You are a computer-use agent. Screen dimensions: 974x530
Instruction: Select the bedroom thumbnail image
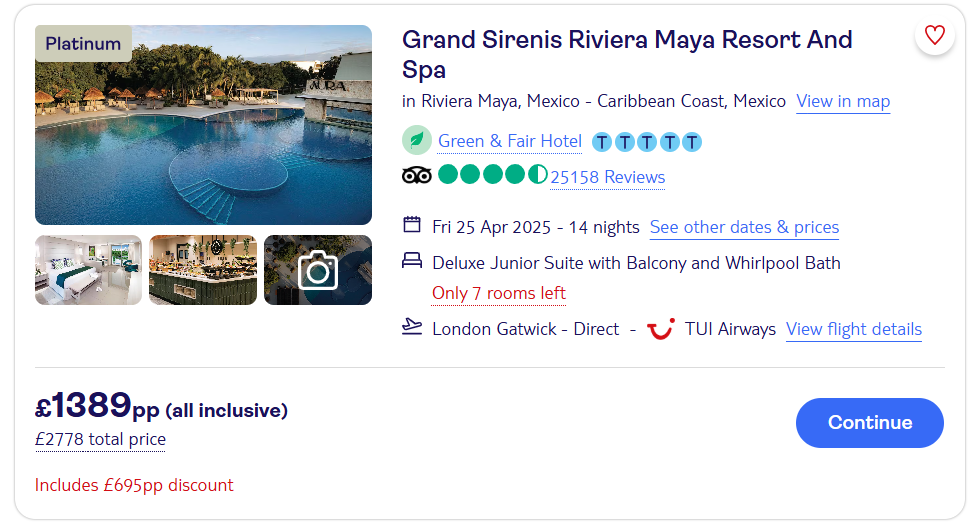click(x=90, y=270)
